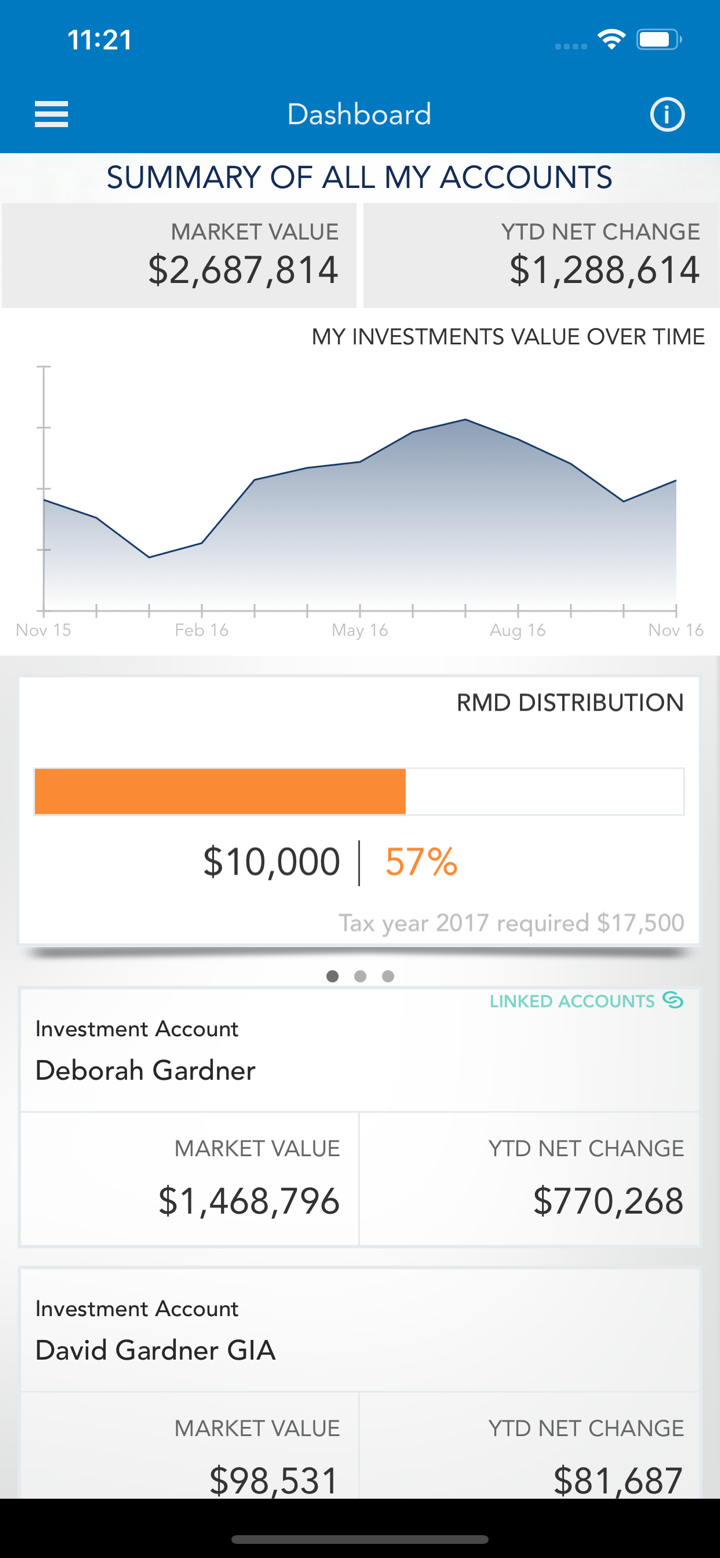This screenshot has height=1558, width=720.
Task: Select the second carousel page dot
Action: [x=360, y=976]
